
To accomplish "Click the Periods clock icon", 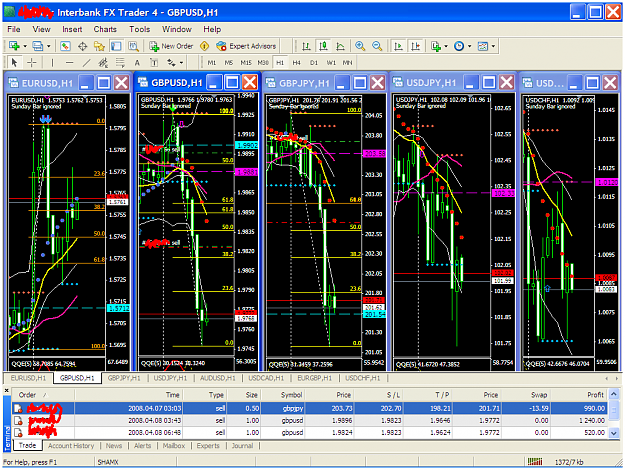I will (x=459, y=46).
